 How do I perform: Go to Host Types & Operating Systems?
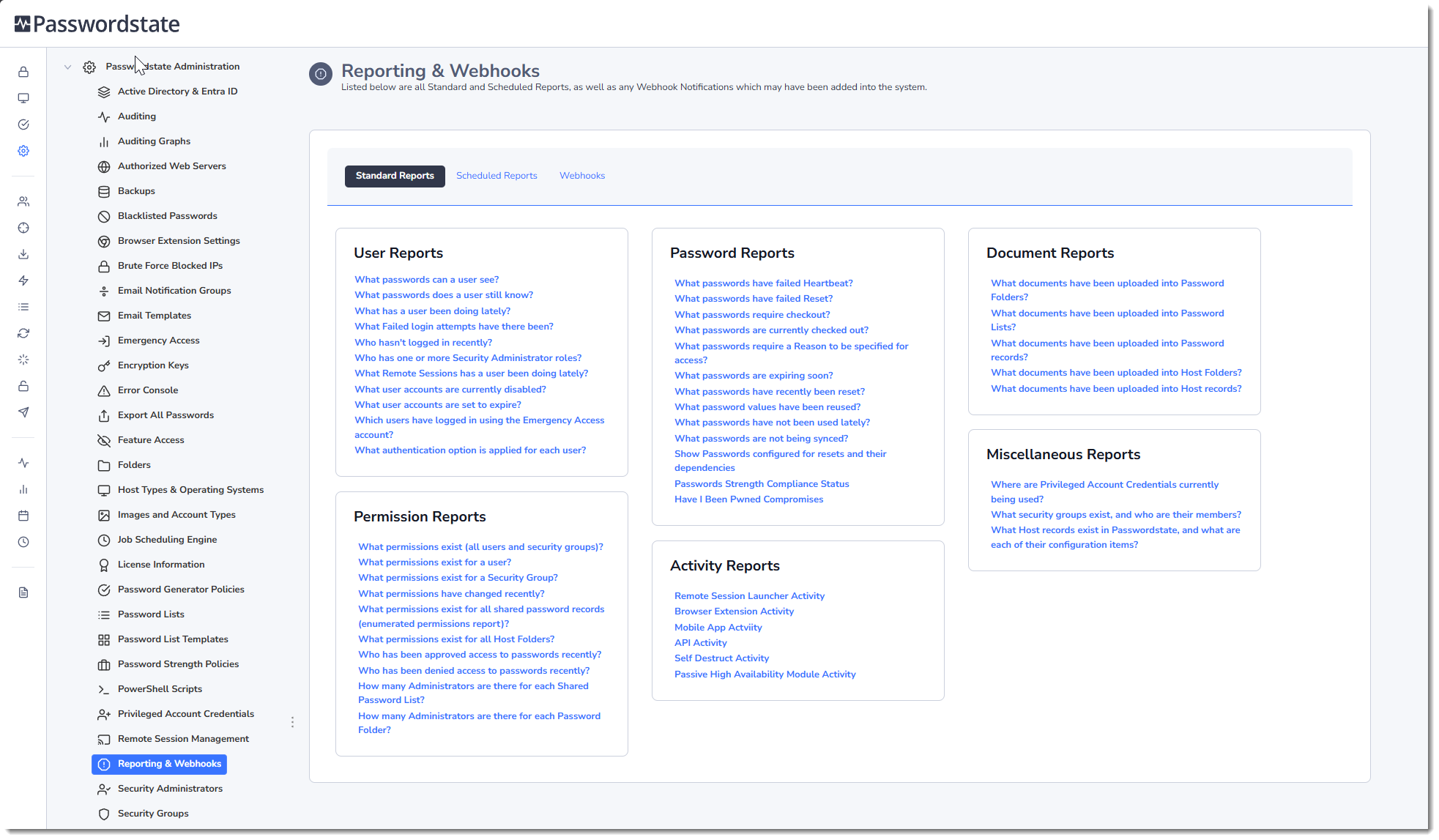click(190, 490)
